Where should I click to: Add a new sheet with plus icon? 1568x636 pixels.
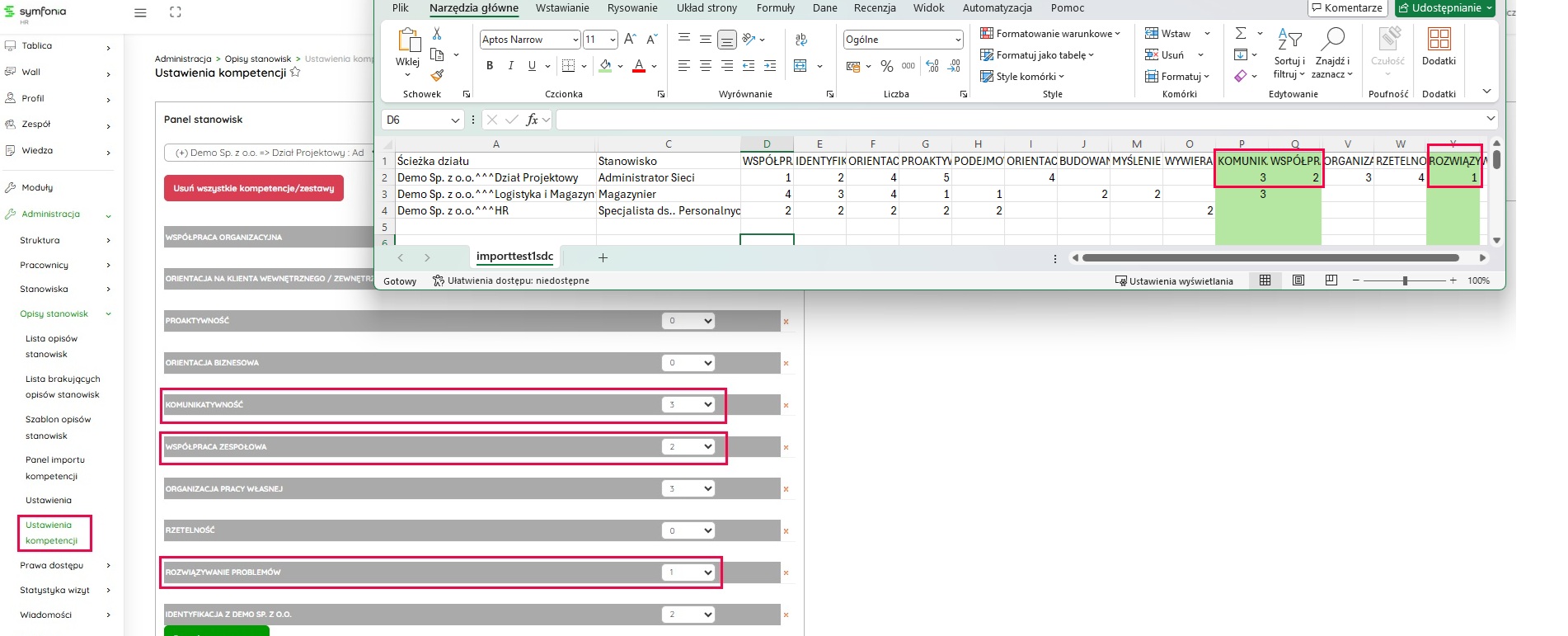click(603, 257)
